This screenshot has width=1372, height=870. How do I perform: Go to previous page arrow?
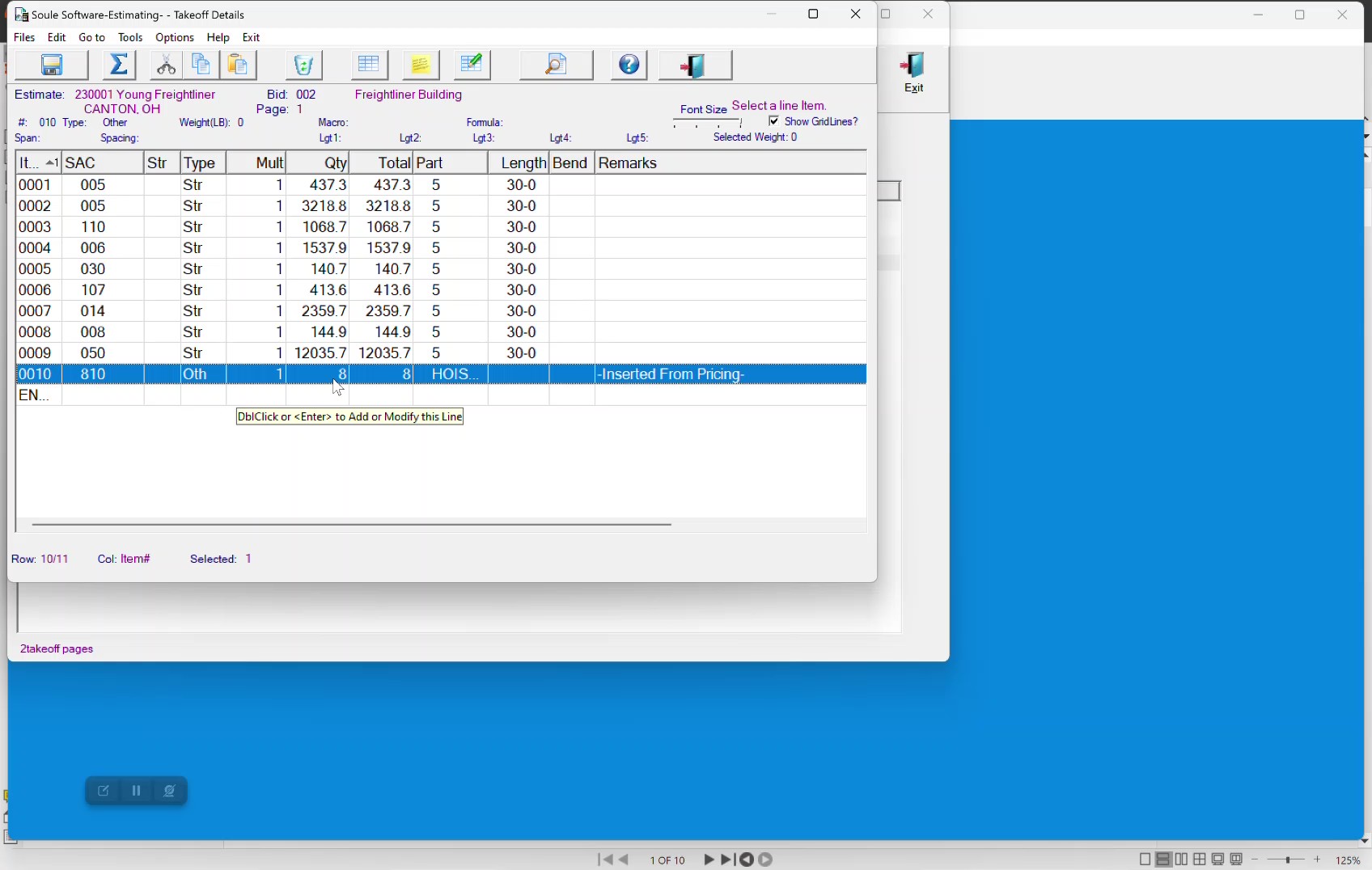tap(625, 859)
